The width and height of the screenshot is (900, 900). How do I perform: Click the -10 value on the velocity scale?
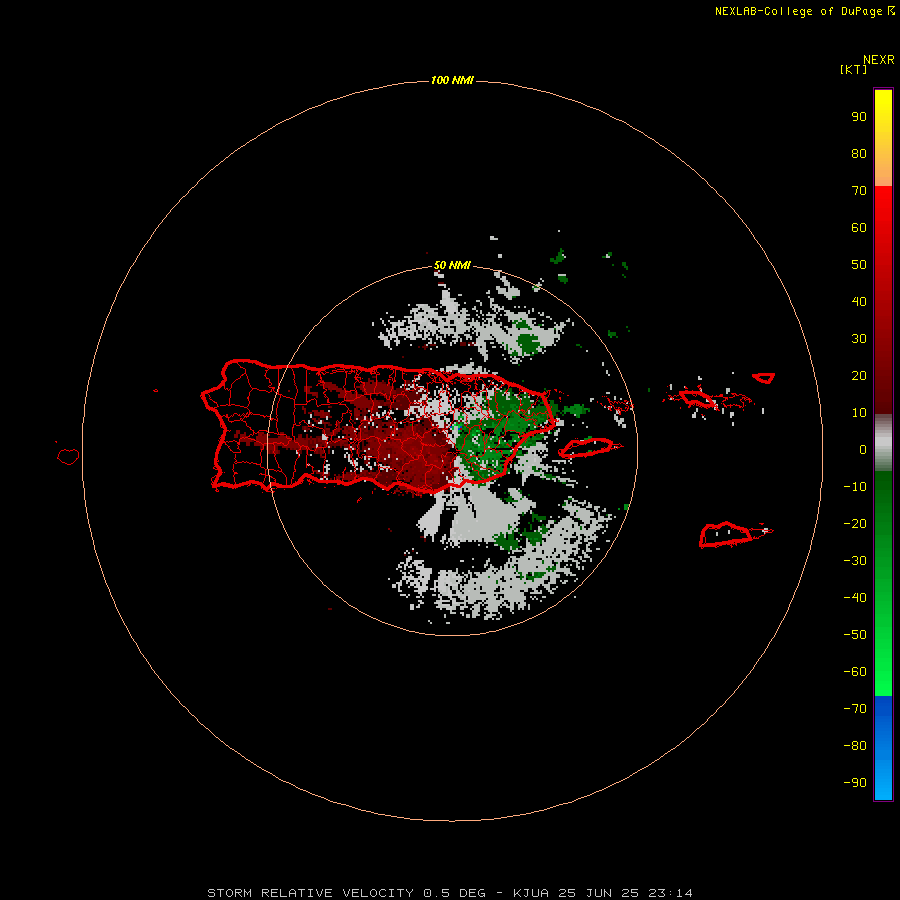(x=855, y=487)
